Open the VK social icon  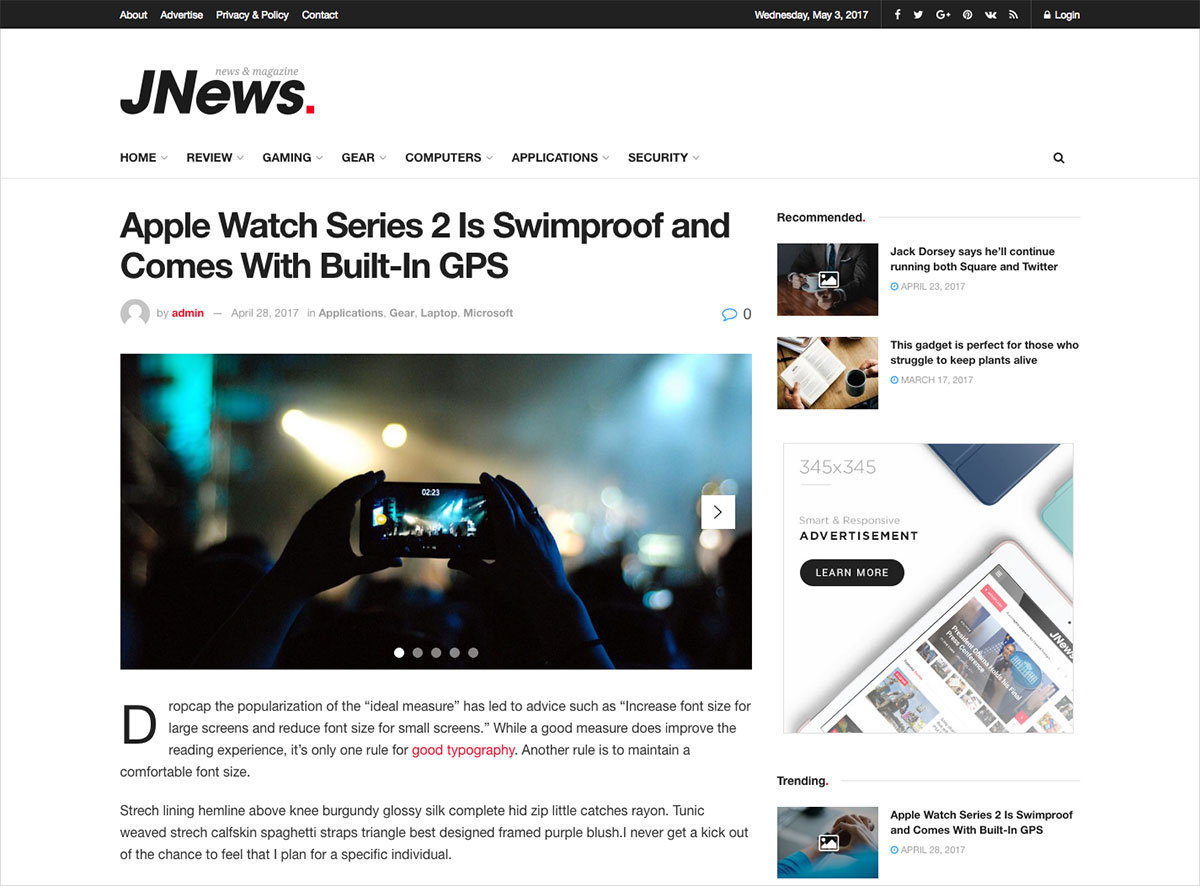pyautogui.click(x=991, y=15)
